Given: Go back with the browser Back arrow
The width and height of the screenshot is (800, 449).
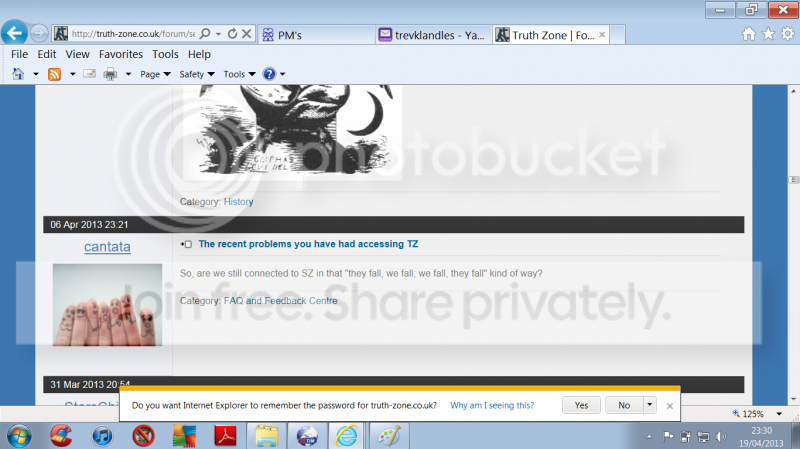Looking at the screenshot, I should [x=14, y=34].
